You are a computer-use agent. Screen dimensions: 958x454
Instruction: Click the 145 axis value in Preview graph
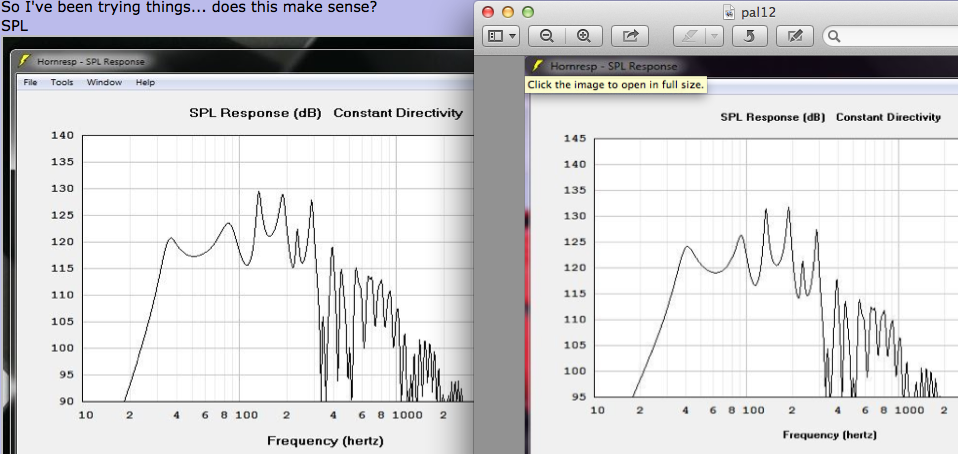(x=575, y=139)
